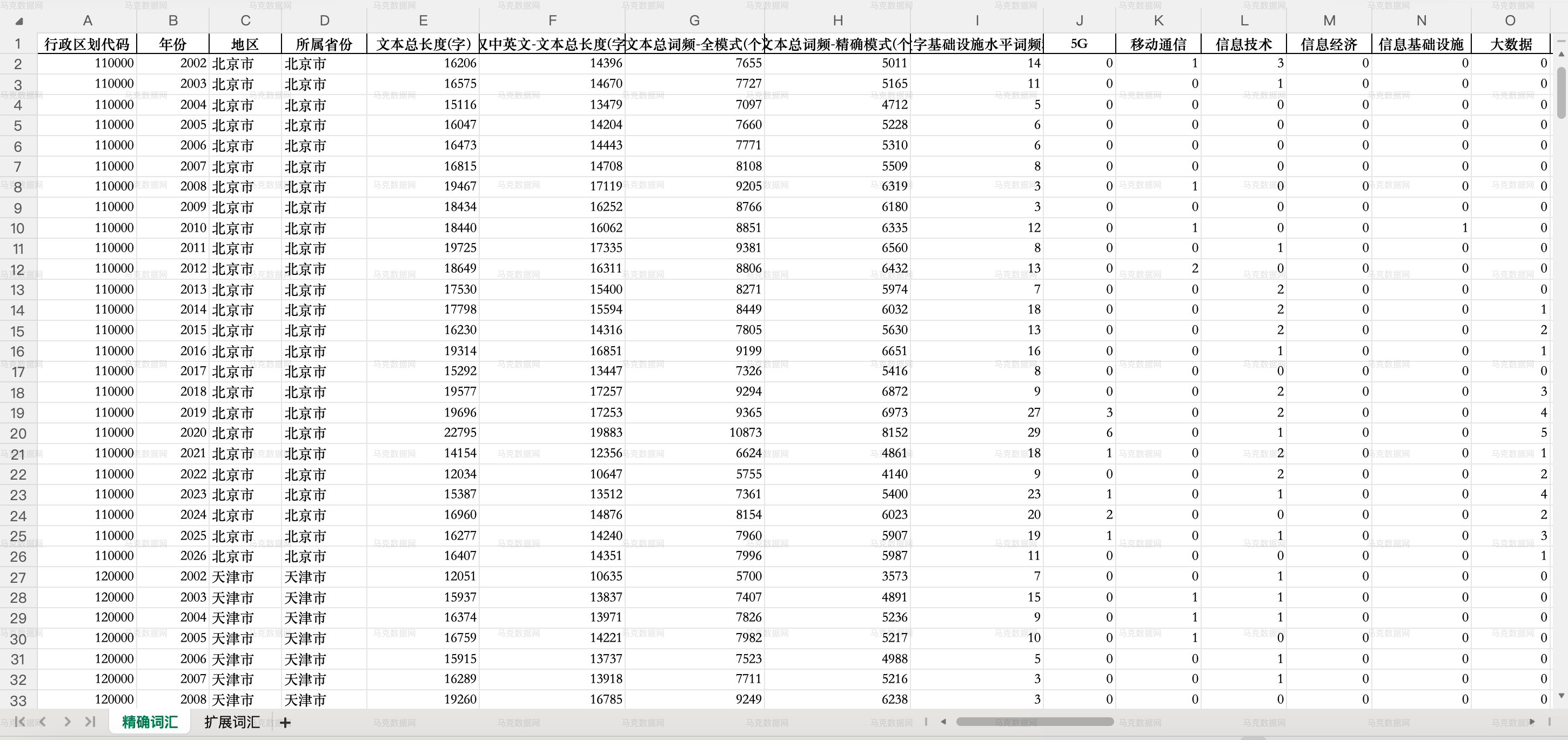The width and height of the screenshot is (1568, 740).
Task: Select cell with value 3573
Action: 837,576
